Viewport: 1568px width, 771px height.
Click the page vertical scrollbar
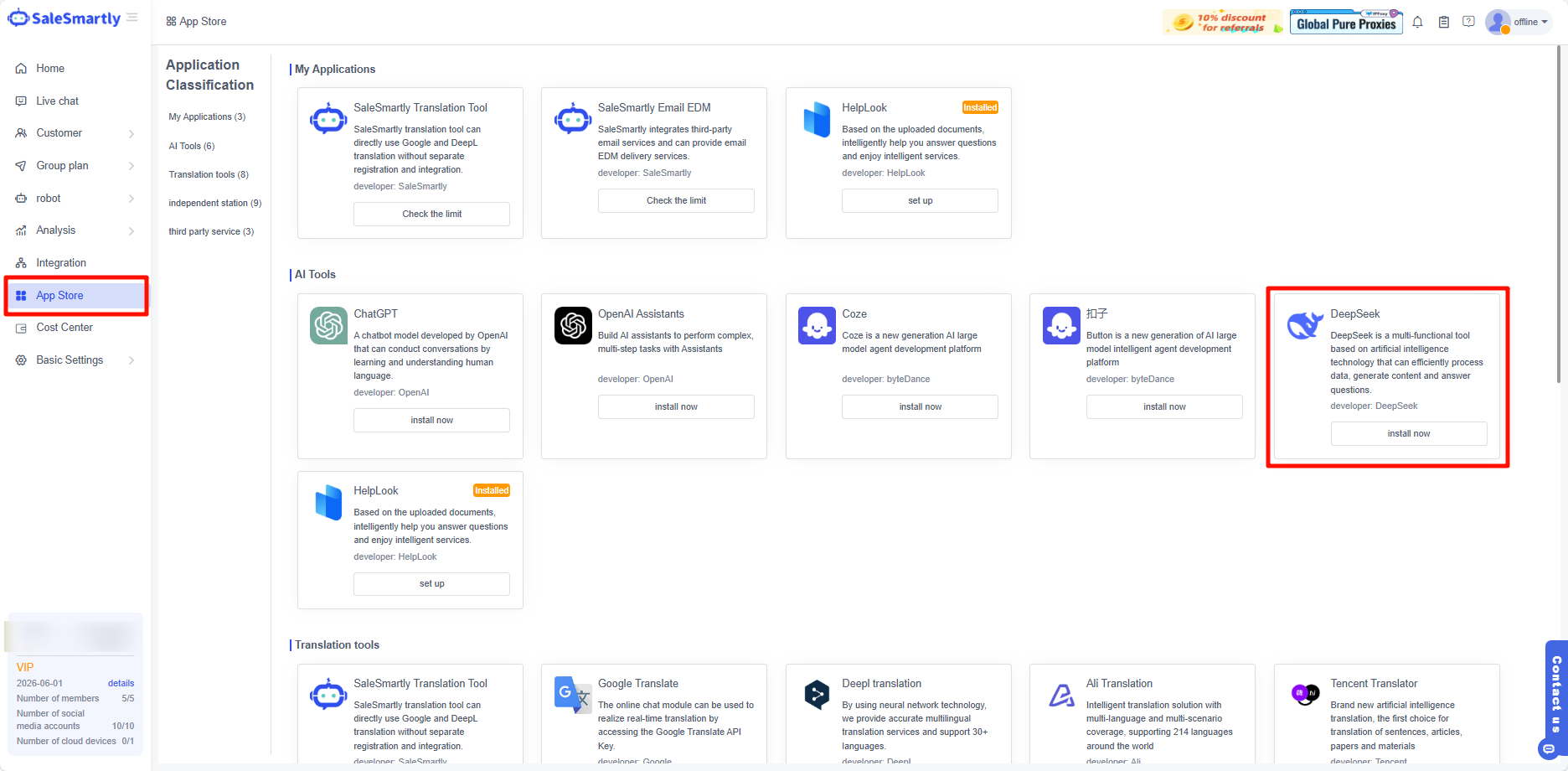[x=1560, y=210]
